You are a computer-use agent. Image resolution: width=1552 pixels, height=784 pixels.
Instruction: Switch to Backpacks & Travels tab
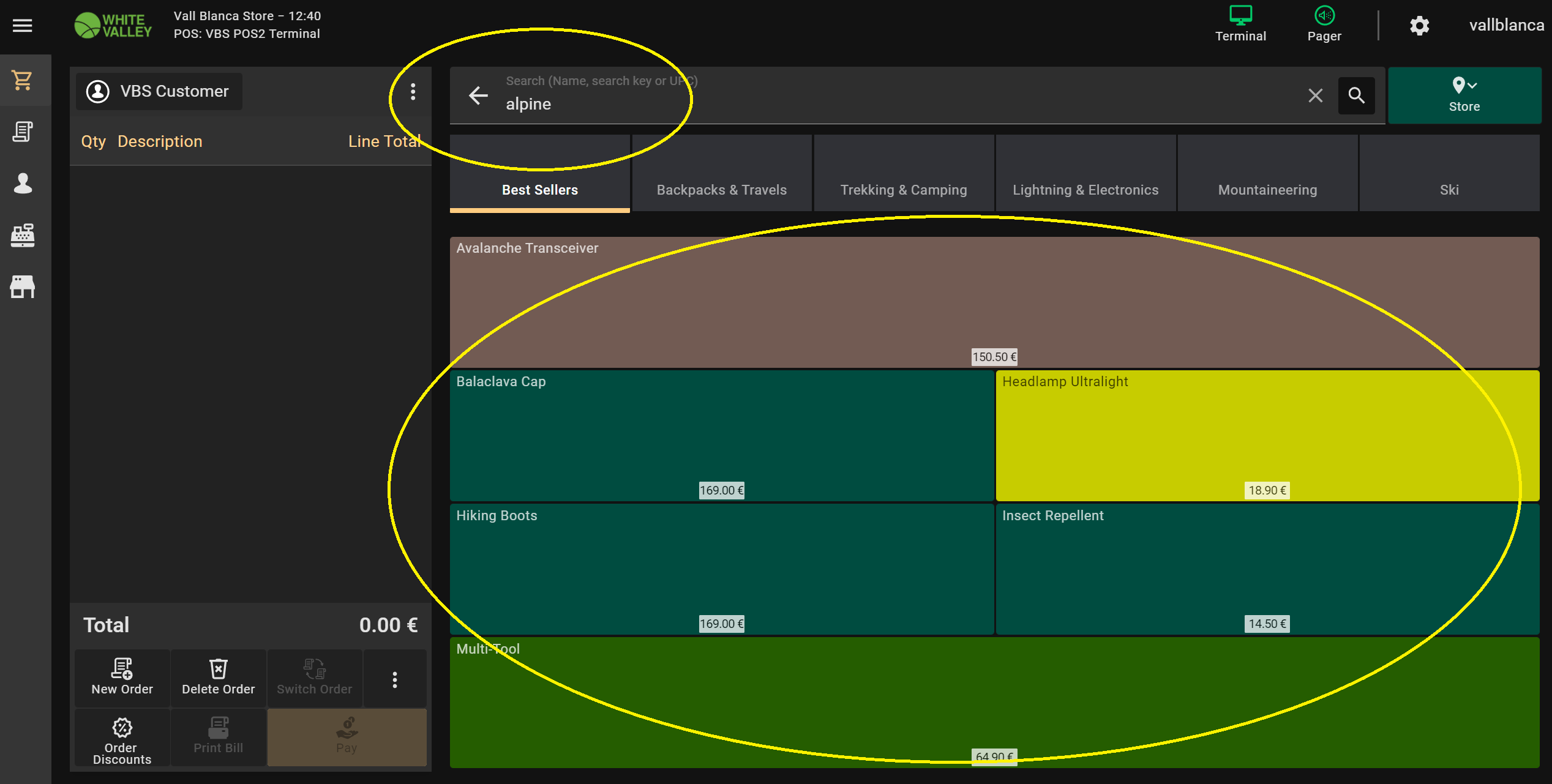pos(721,190)
